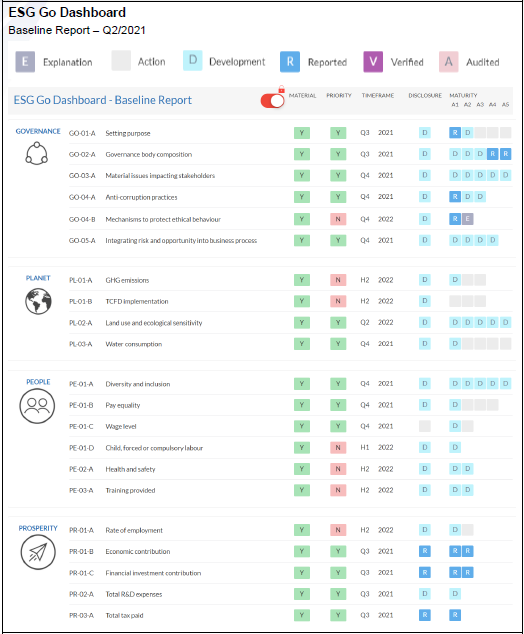Toggle the red N priority for GHG emissions
The height and width of the screenshot is (634, 524).
tap(338, 280)
